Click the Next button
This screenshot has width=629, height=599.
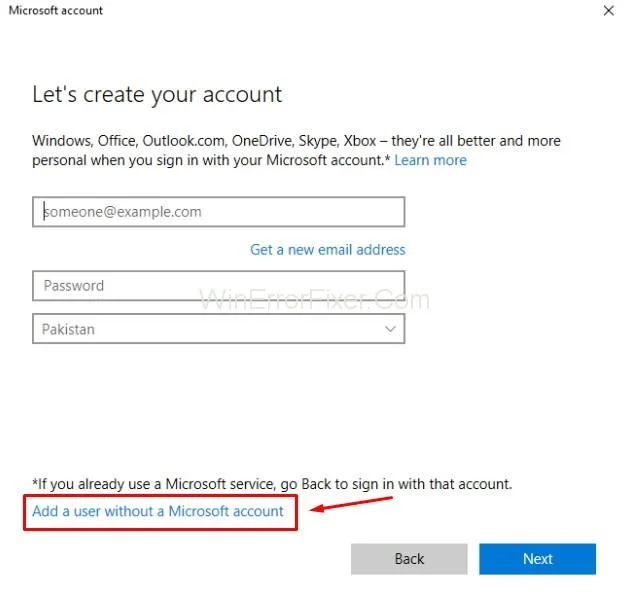(538, 559)
